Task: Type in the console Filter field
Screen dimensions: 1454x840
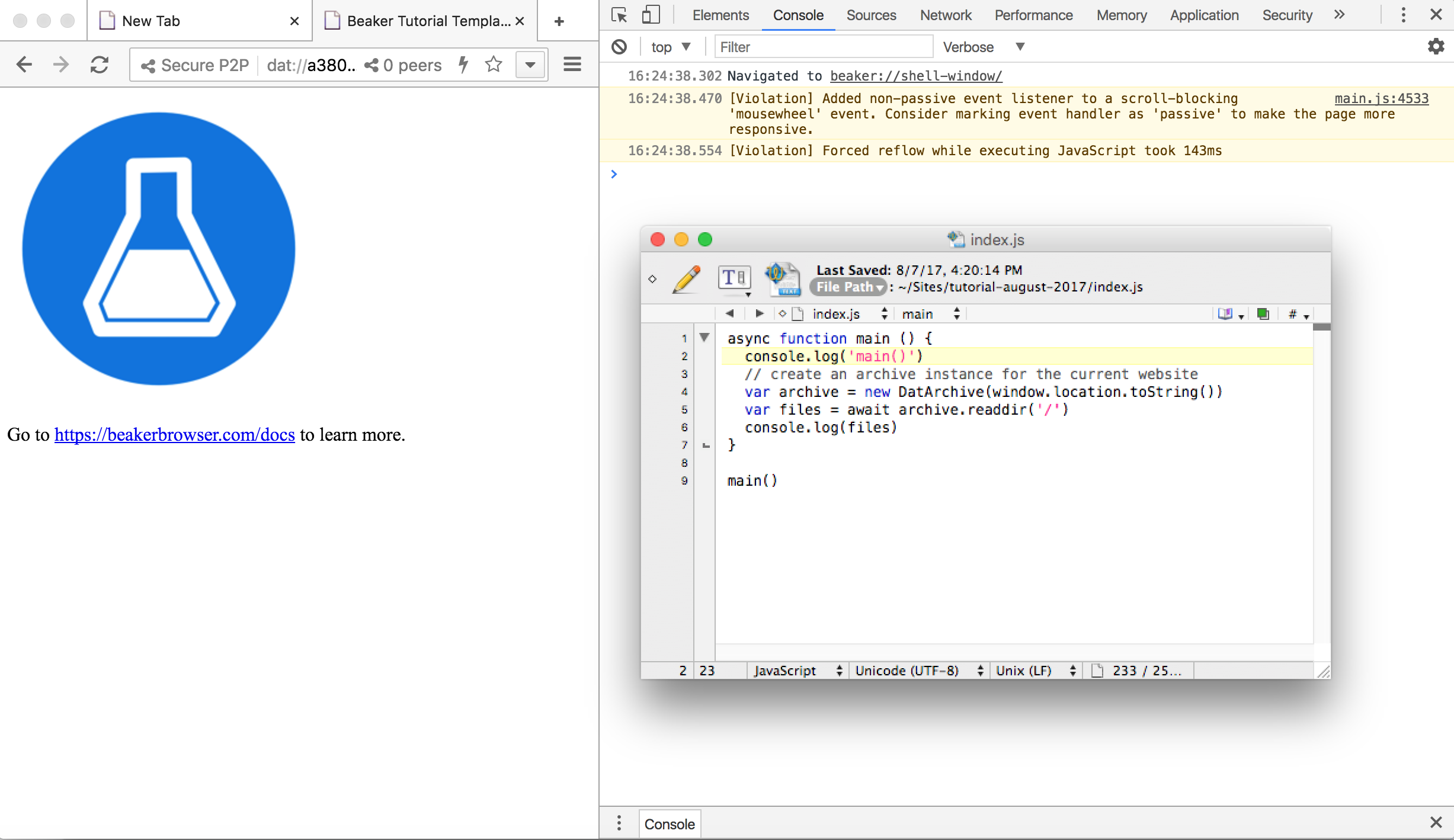Action: click(x=824, y=47)
